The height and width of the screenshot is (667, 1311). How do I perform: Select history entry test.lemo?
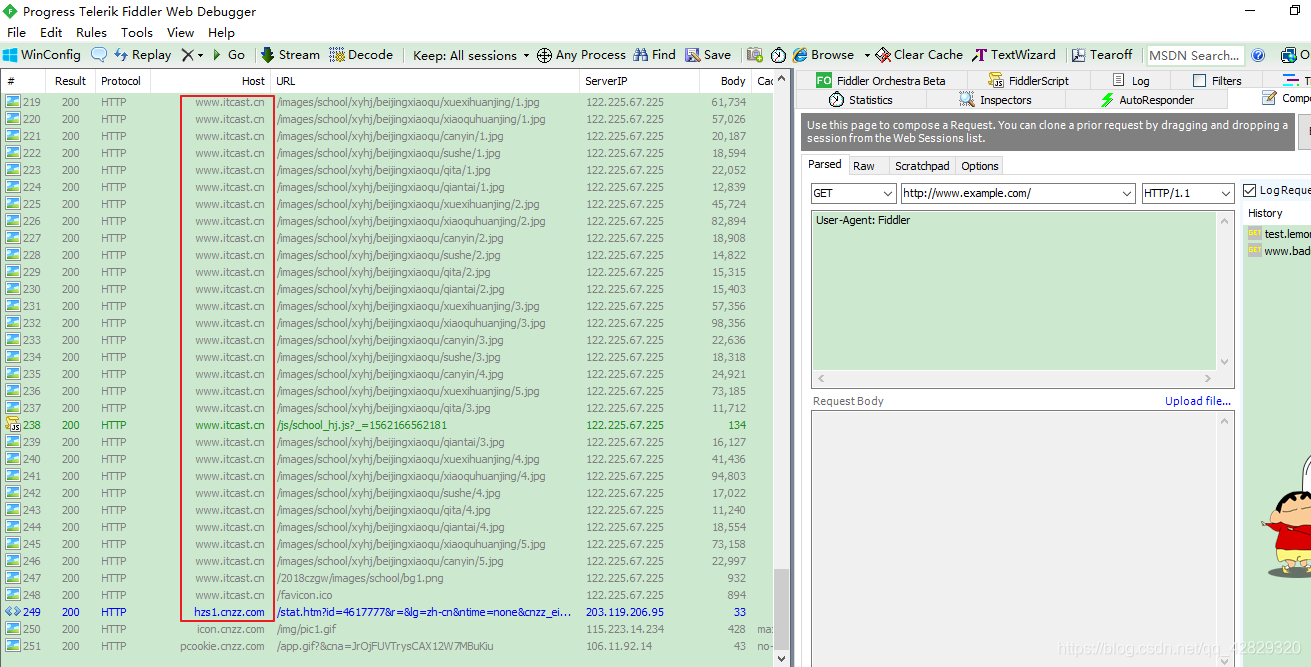(x=1279, y=234)
